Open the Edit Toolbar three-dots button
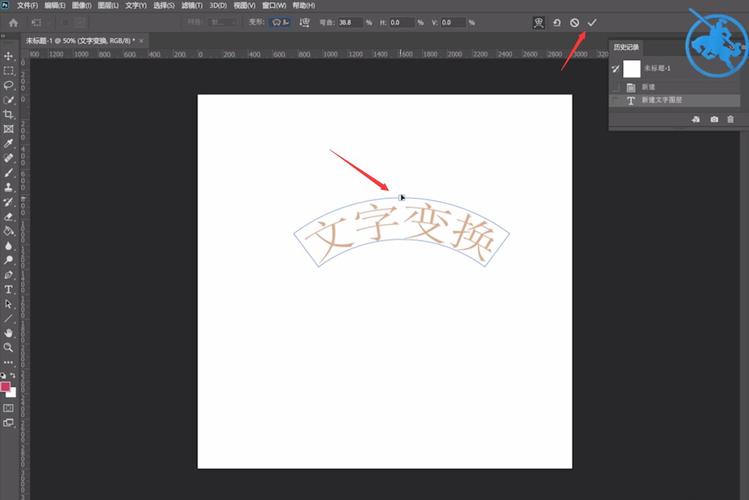This screenshot has width=749, height=500. (x=9, y=362)
